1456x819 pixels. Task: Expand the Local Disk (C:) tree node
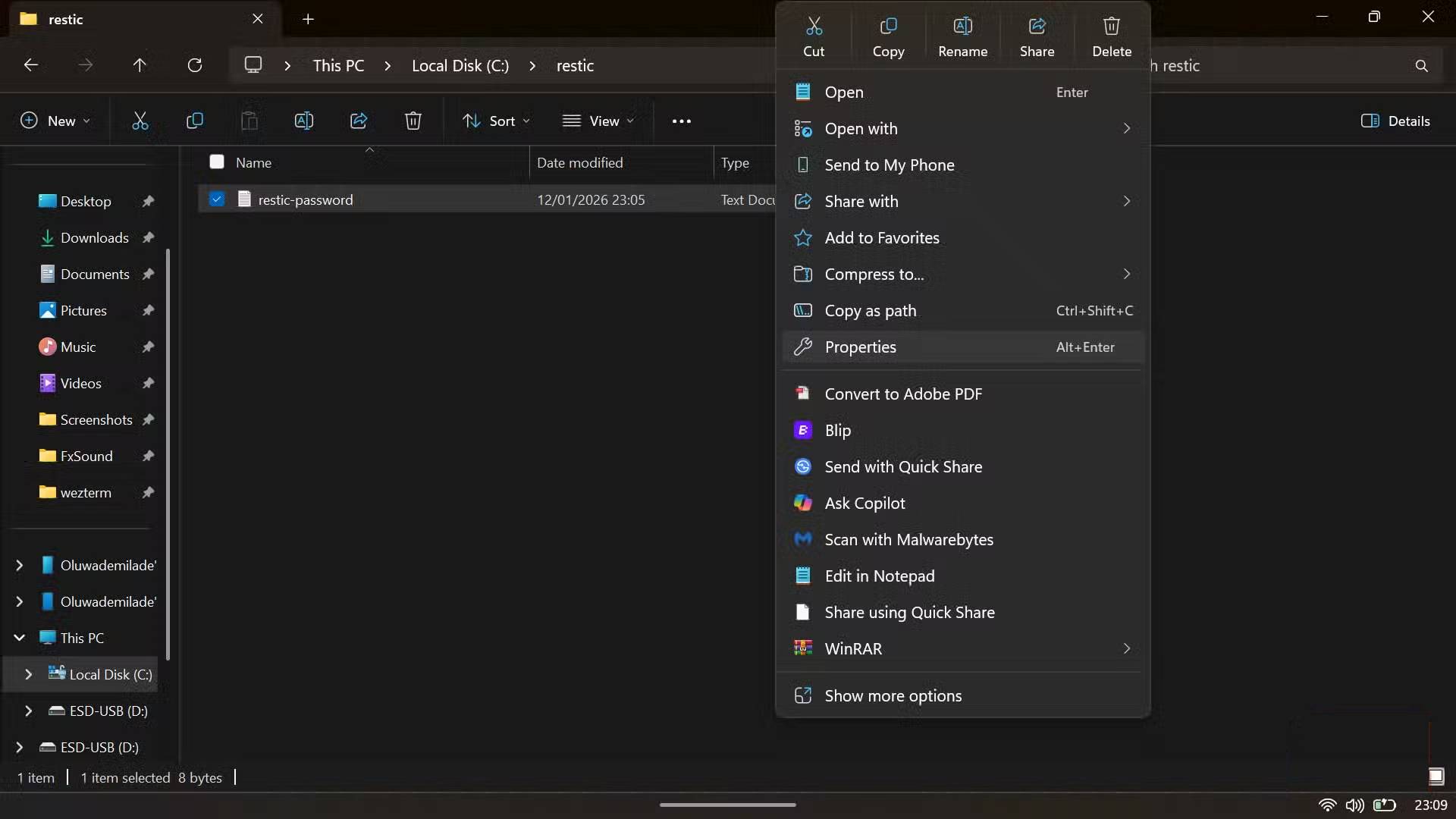click(28, 674)
